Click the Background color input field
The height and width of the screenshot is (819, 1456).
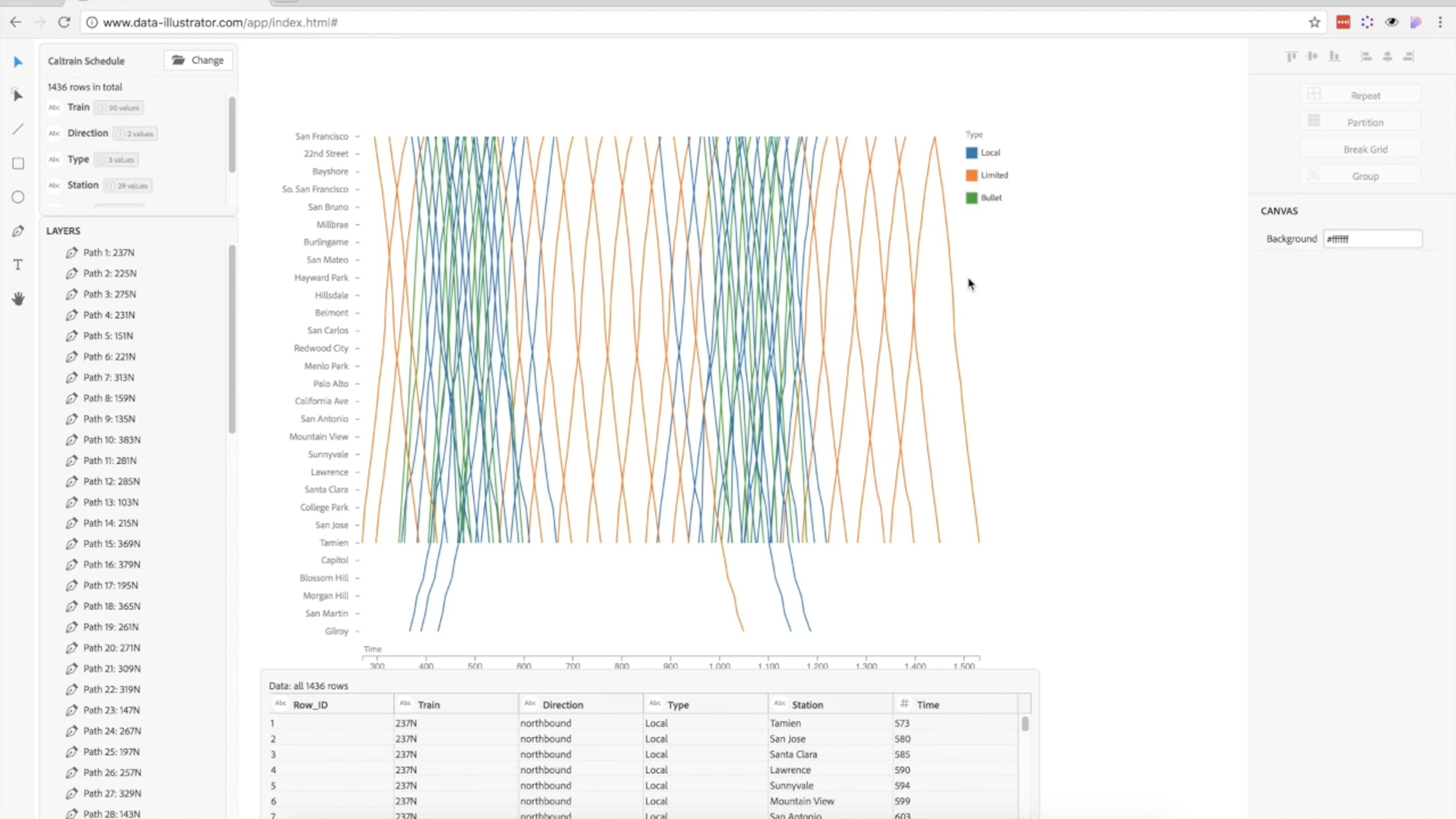[1372, 239]
